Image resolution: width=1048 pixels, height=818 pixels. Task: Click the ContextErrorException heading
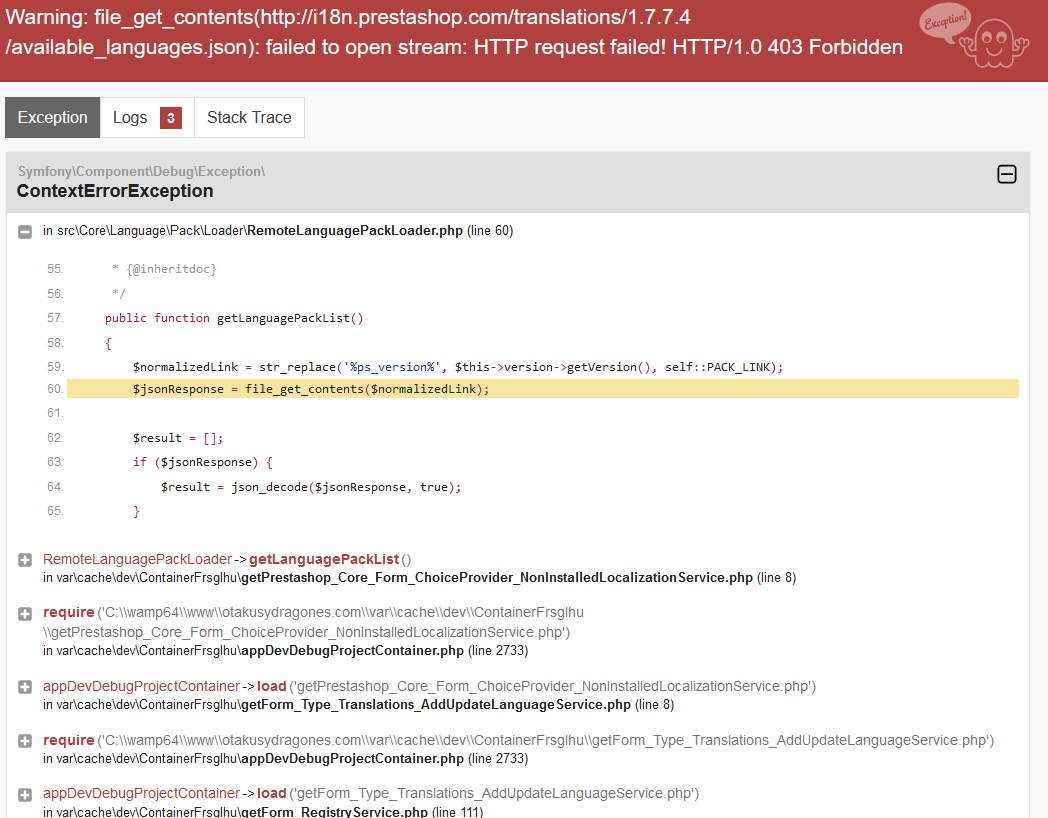point(115,191)
